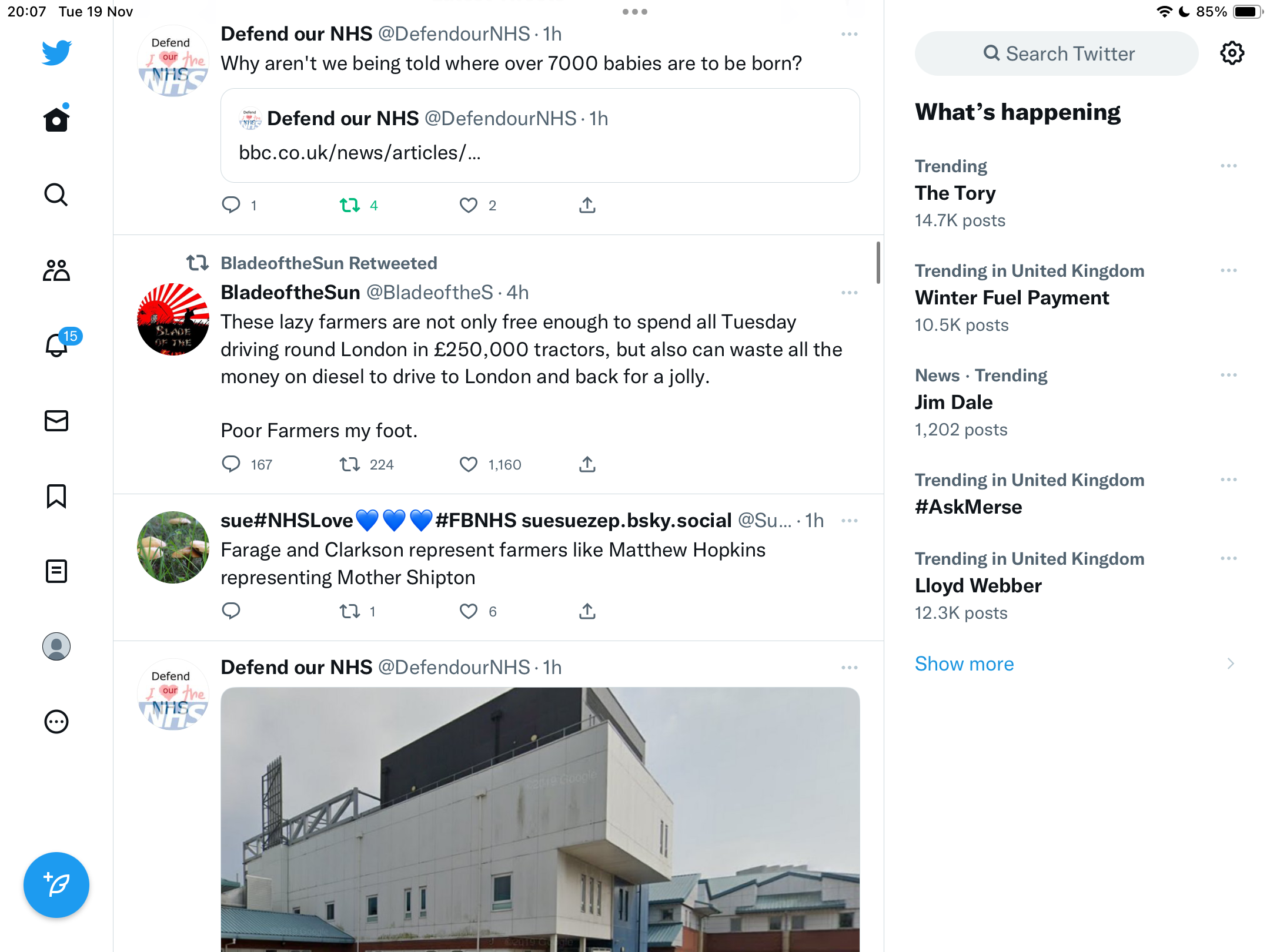Open the Home feed icon in sidebar
This screenshot has width=1270, height=952.
pyautogui.click(x=56, y=119)
